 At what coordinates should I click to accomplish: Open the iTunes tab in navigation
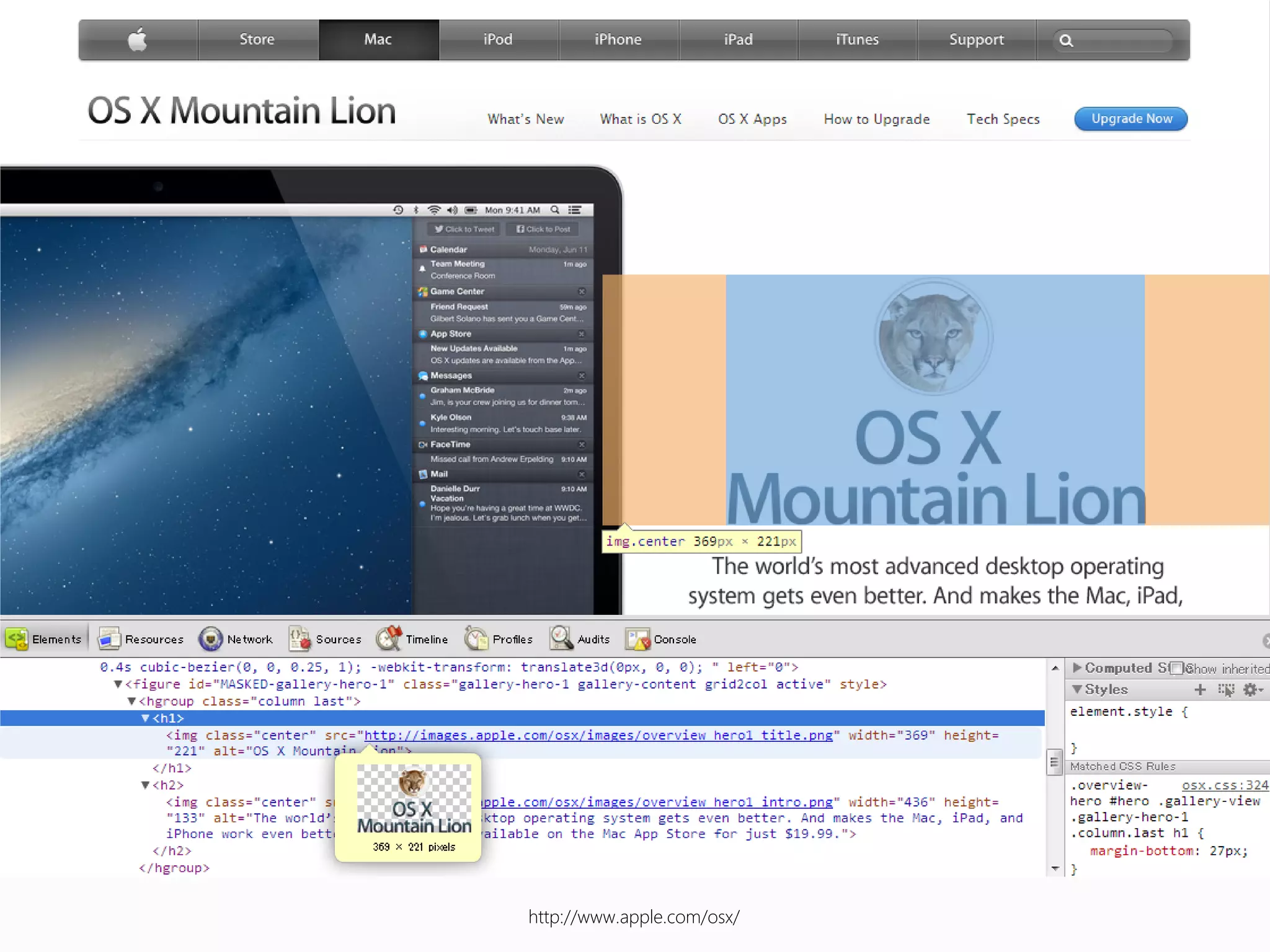[x=857, y=40]
